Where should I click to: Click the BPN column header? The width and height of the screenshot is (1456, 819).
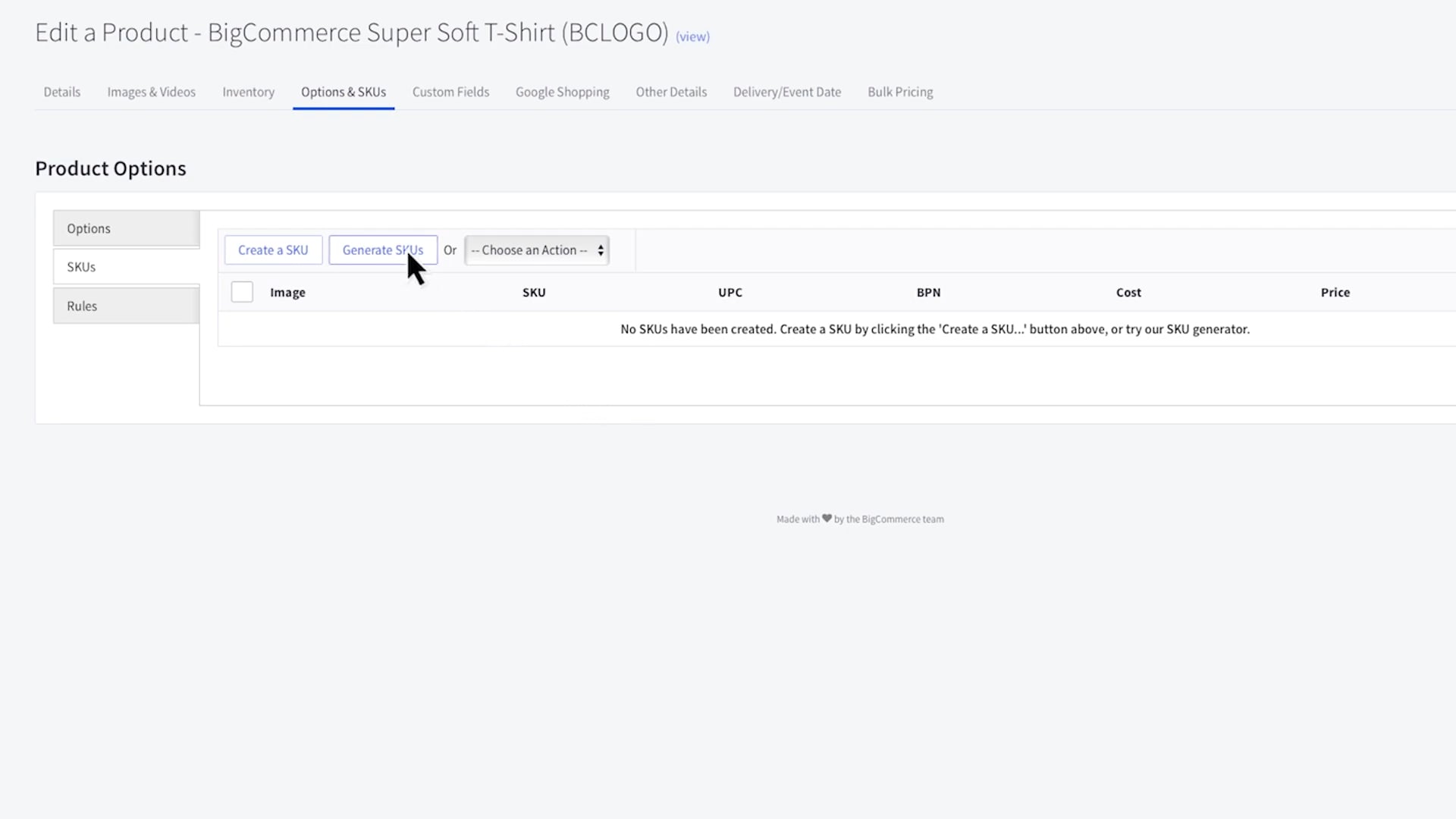click(928, 292)
